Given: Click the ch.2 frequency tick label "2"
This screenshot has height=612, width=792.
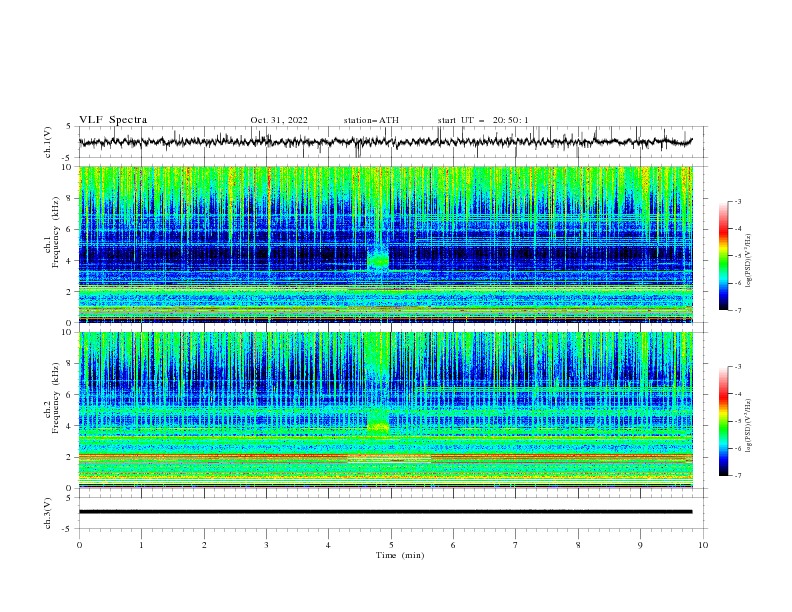Looking at the screenshot, I should (x=69, y=457).
